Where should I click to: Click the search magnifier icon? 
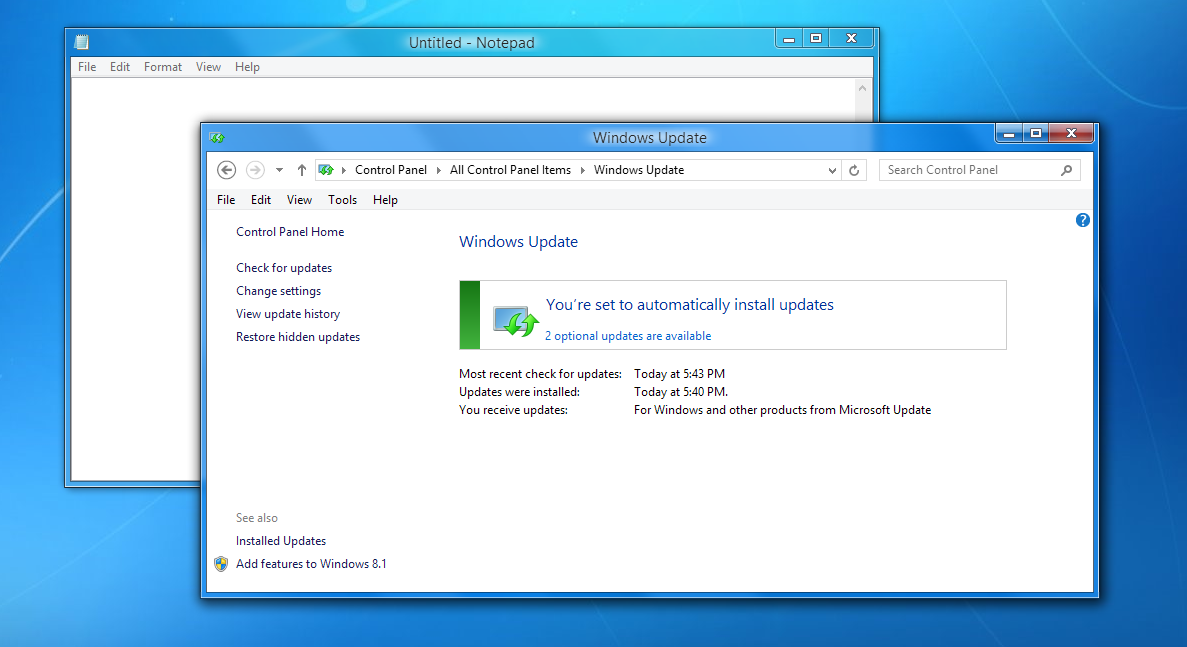pyautogui.click(x=1067, y=170)
